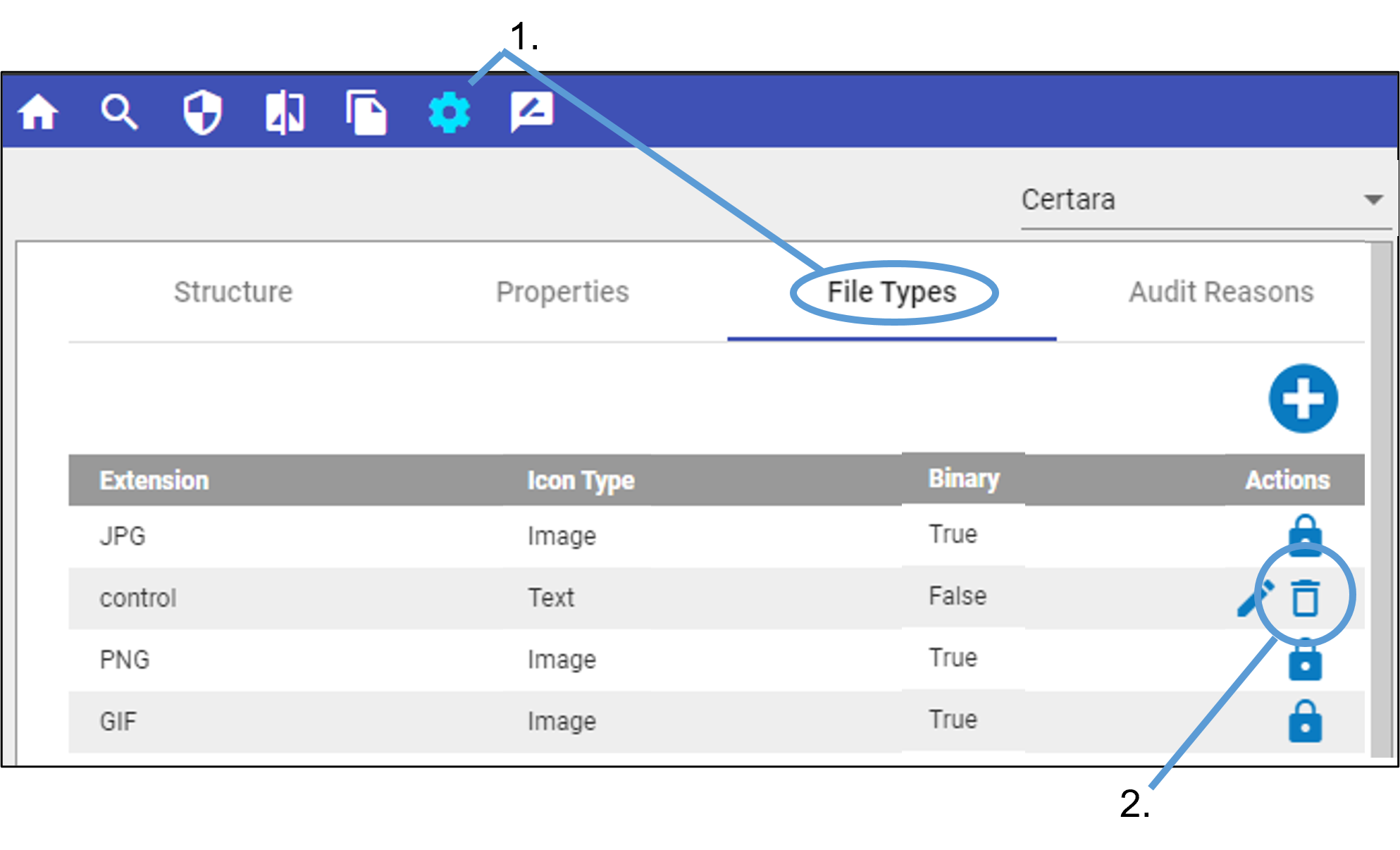Click the Actions column header

tap(1287, 480)
